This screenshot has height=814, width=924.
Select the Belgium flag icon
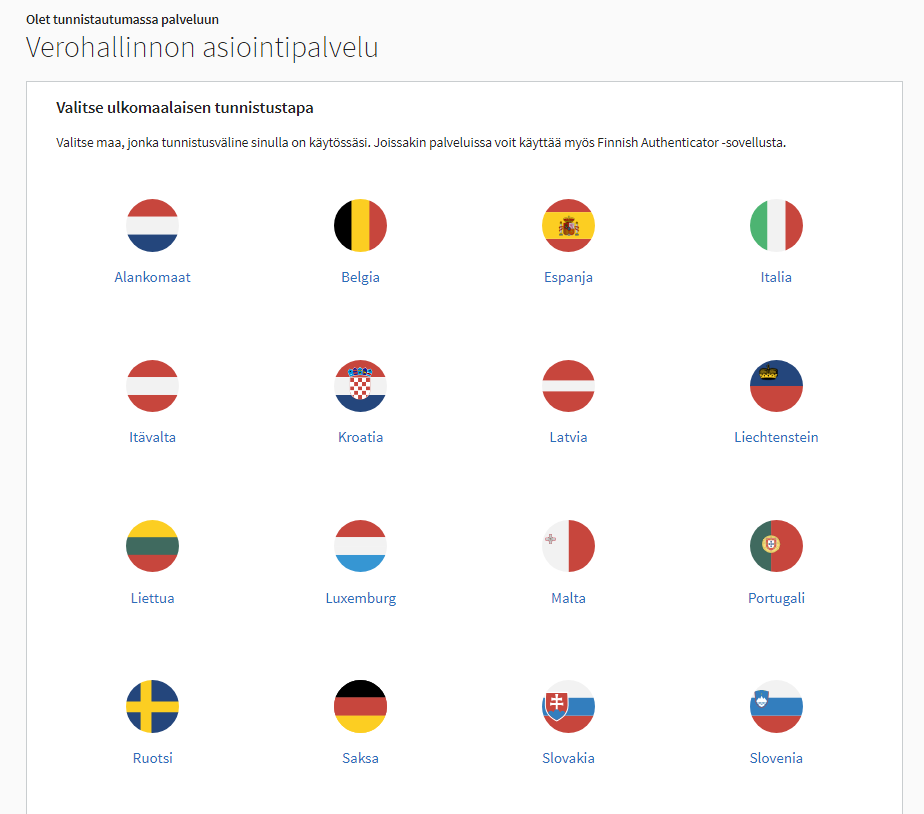360,225
